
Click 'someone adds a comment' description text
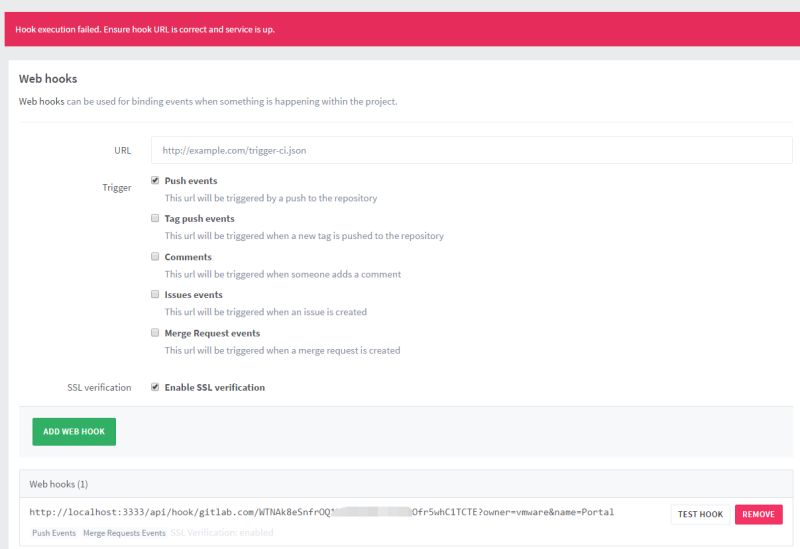click(283, 274)
